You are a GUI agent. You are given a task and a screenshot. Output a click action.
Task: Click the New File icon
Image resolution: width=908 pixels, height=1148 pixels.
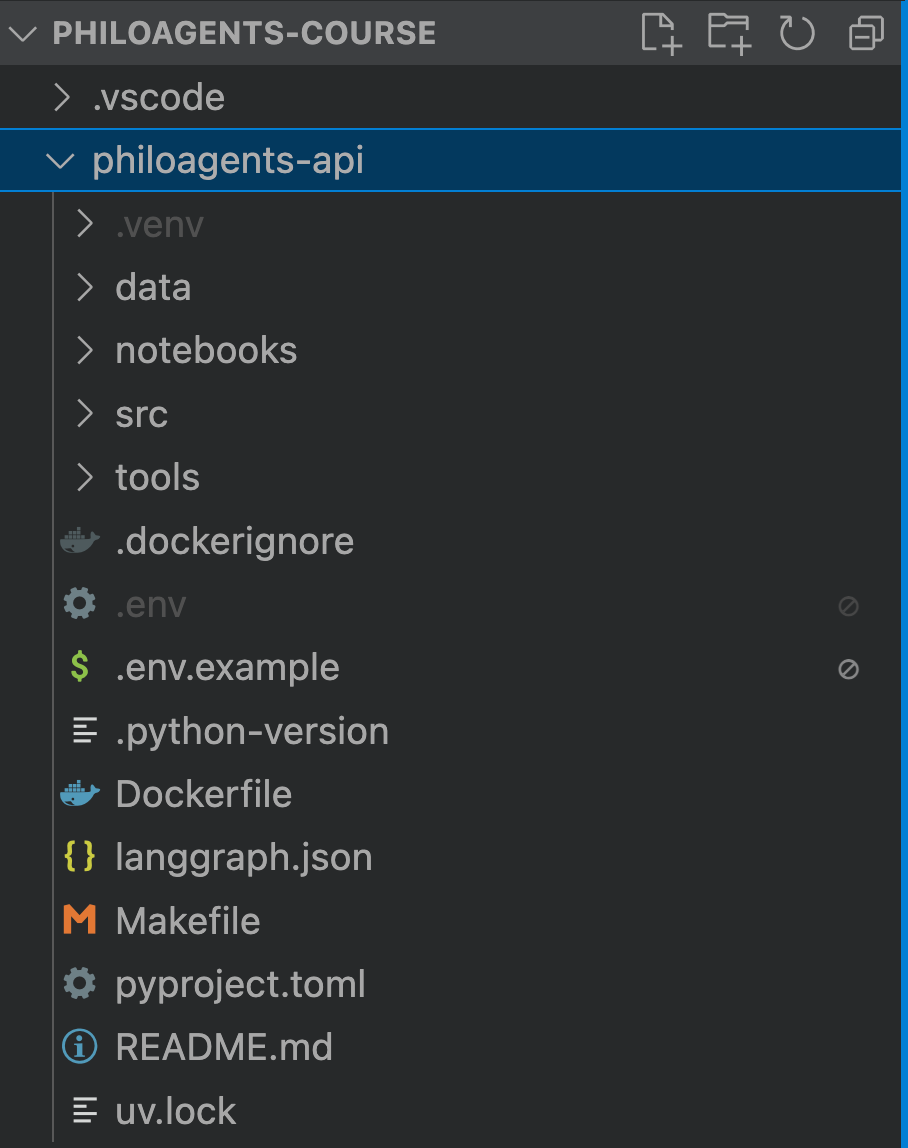pos(661,33)
